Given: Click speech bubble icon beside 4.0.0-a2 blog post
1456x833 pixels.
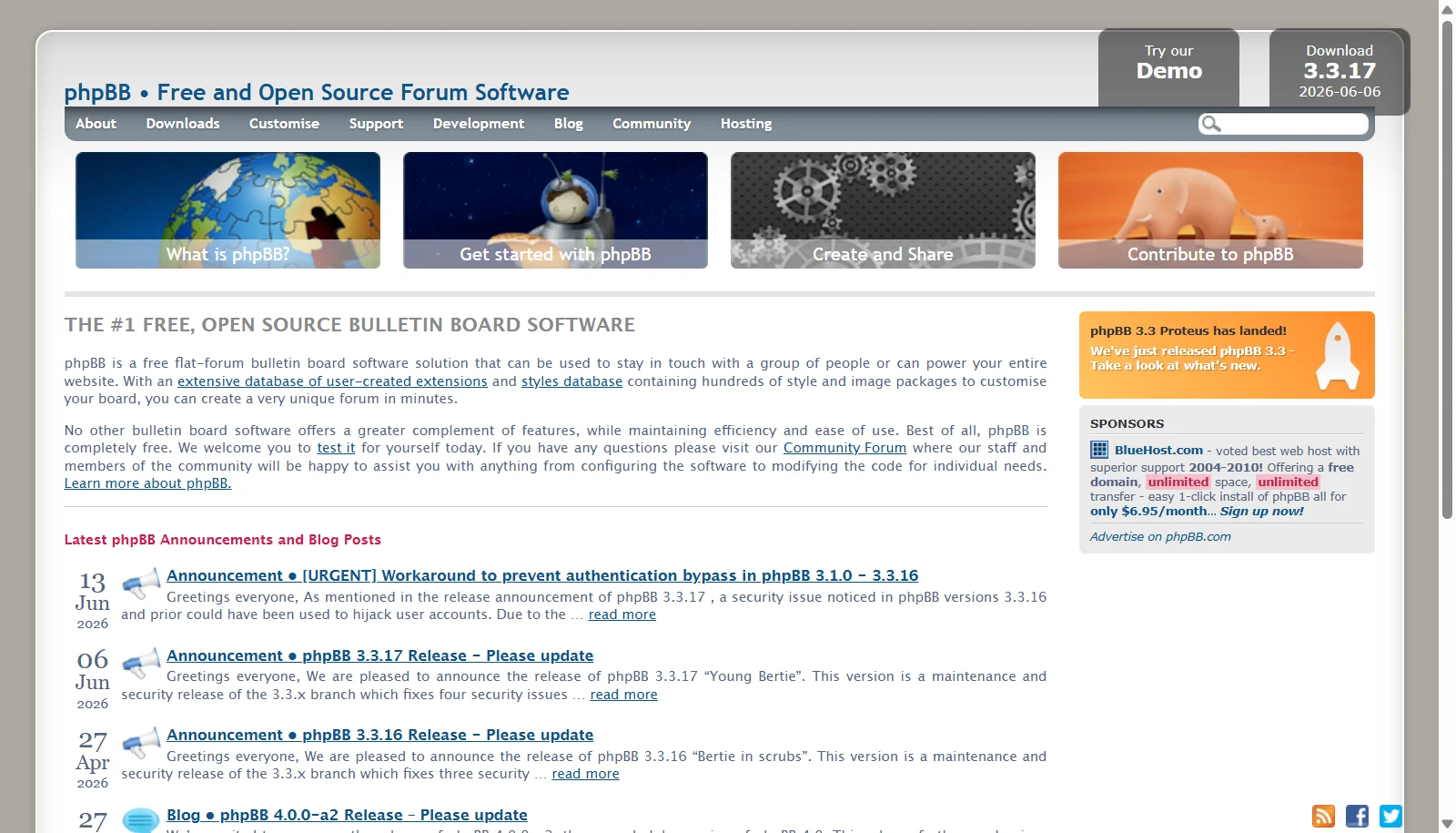Looking at the screenshot, I should tap(141, 820).
